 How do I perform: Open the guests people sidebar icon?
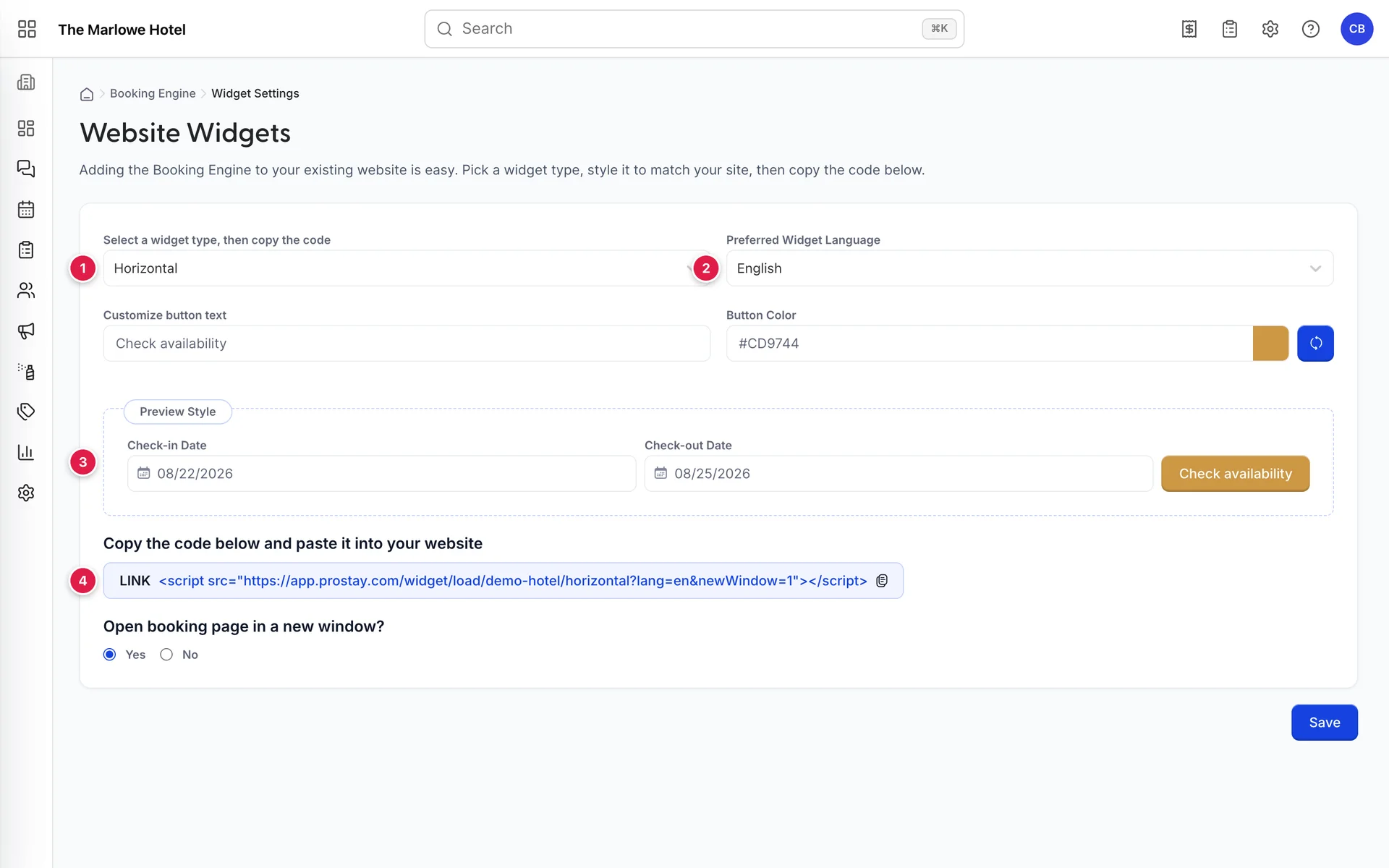(x=26, y=290)
